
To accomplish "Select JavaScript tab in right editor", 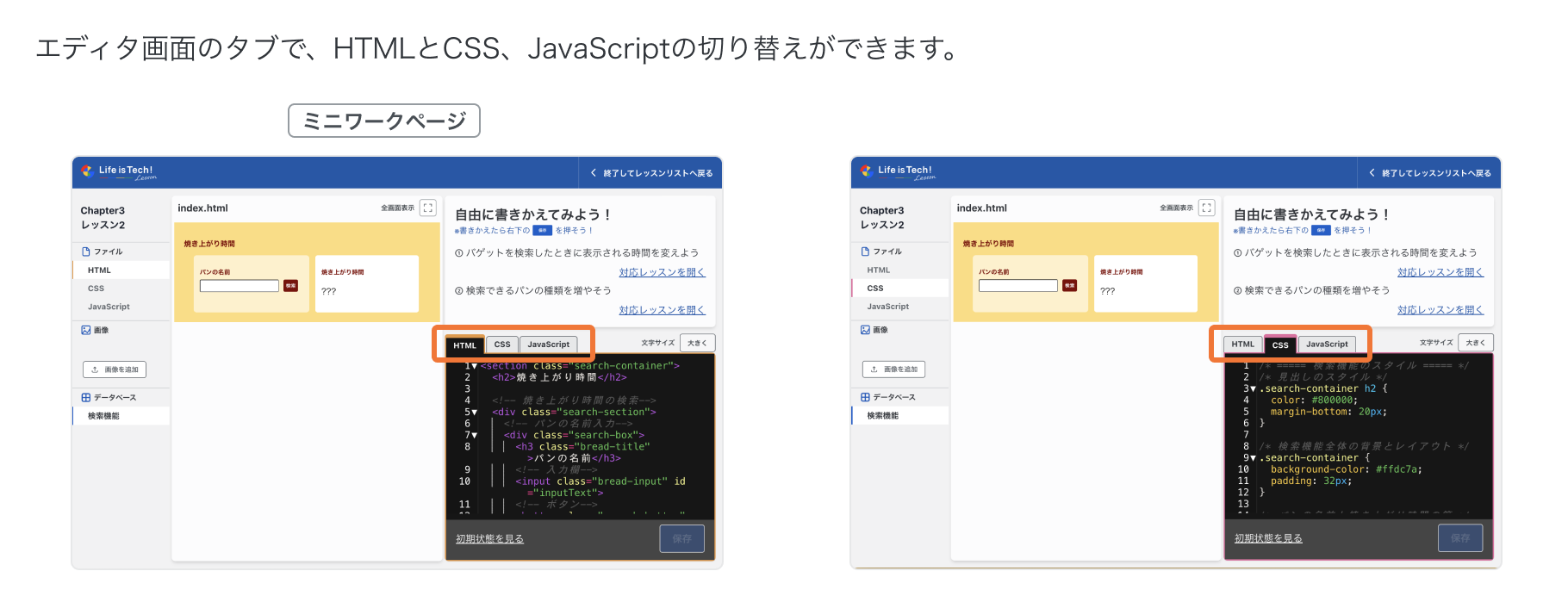I will coord(1326,345).
